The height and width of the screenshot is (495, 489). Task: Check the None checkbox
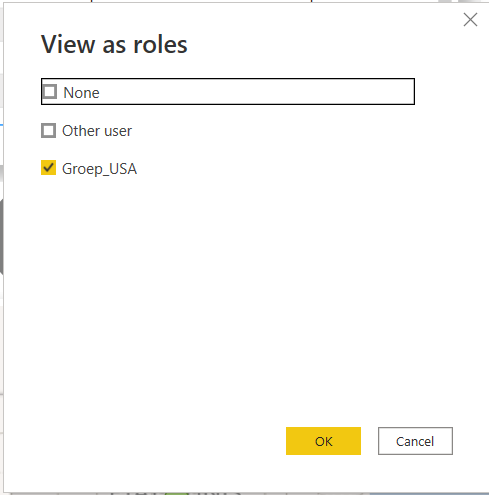(x=50, y=92)
